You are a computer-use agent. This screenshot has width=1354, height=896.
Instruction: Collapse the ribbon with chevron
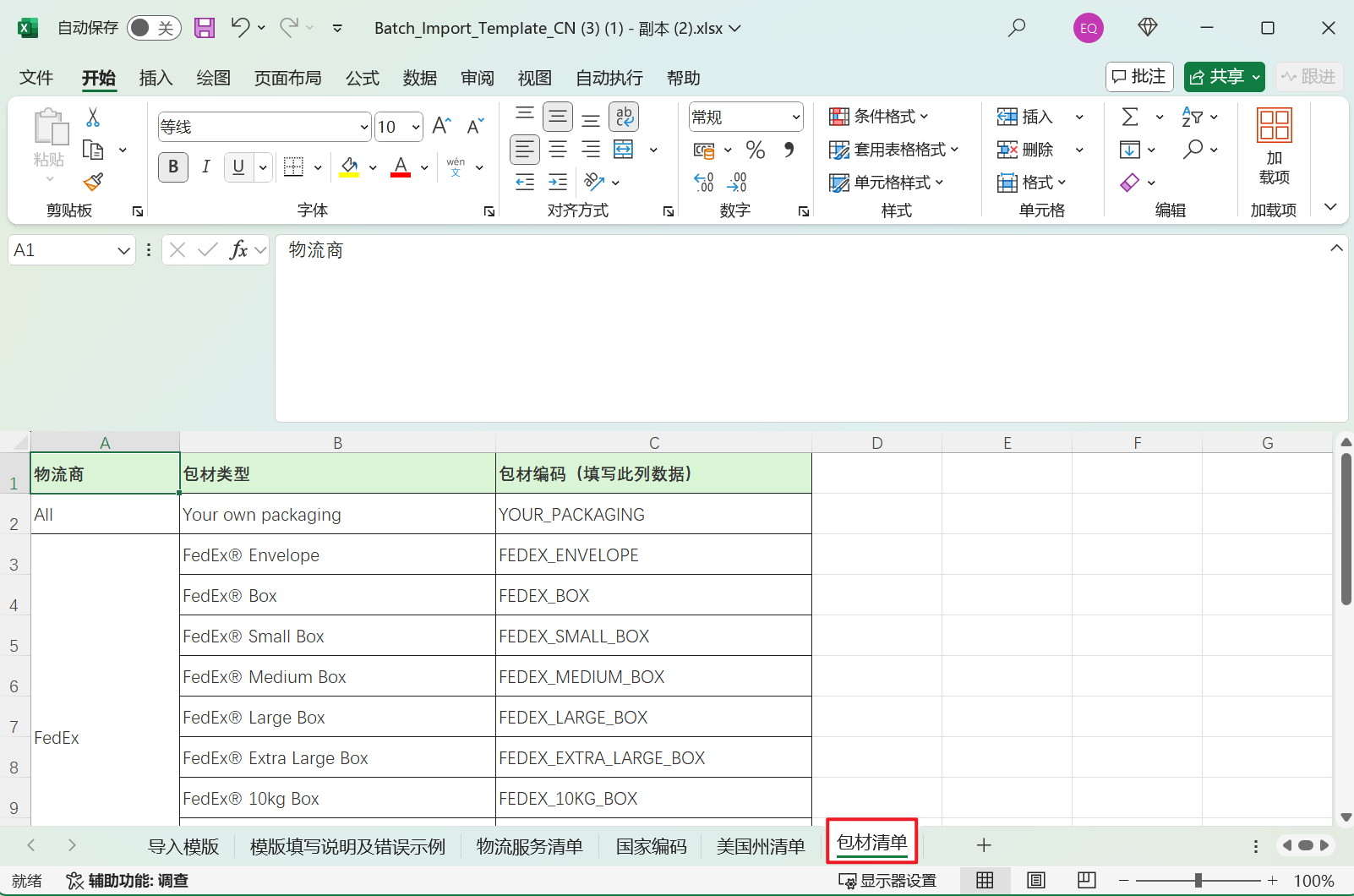(x=1330, y=207)
